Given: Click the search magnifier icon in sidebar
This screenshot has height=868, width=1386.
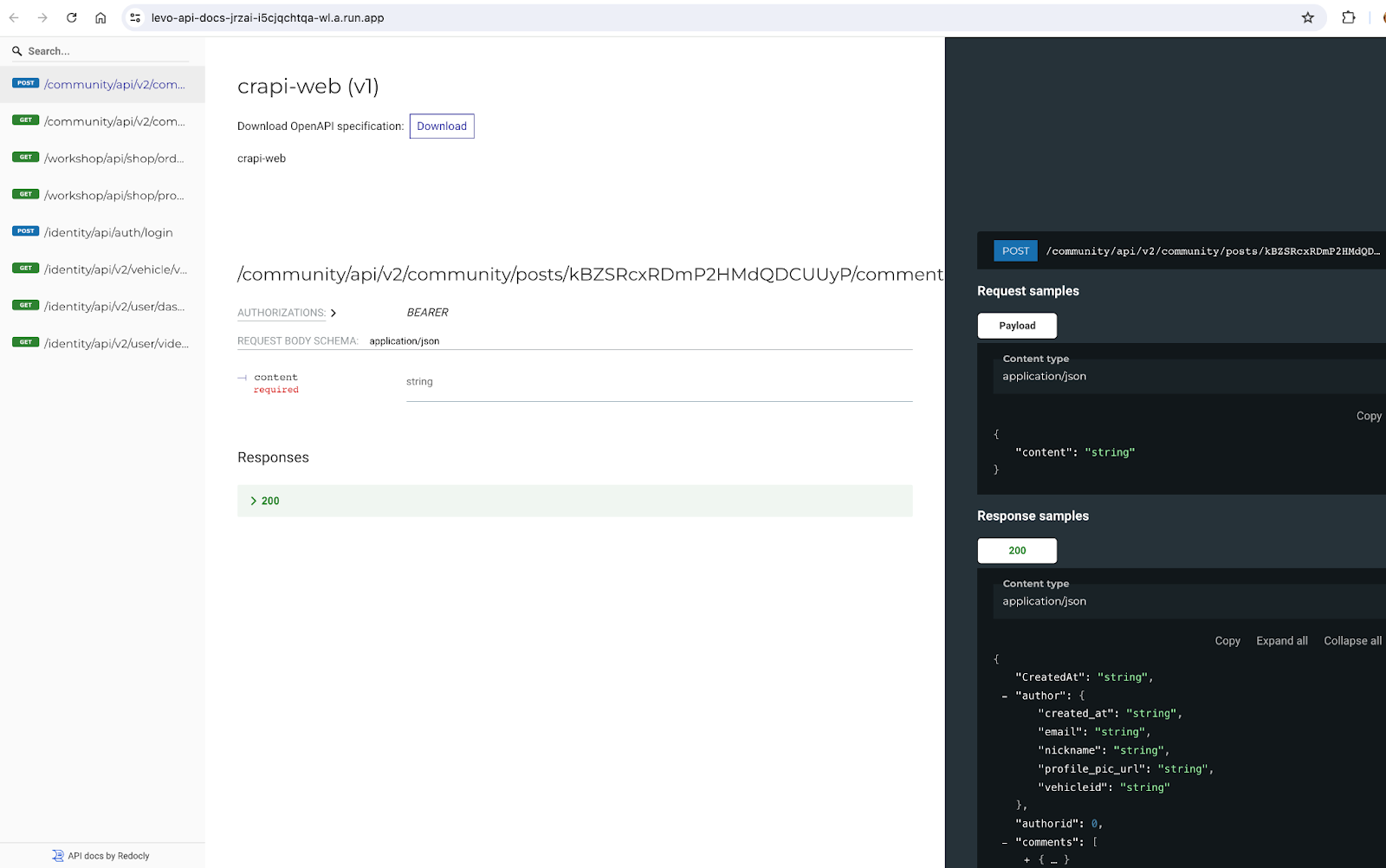Looking at the screenshot, I should (16, 51).
